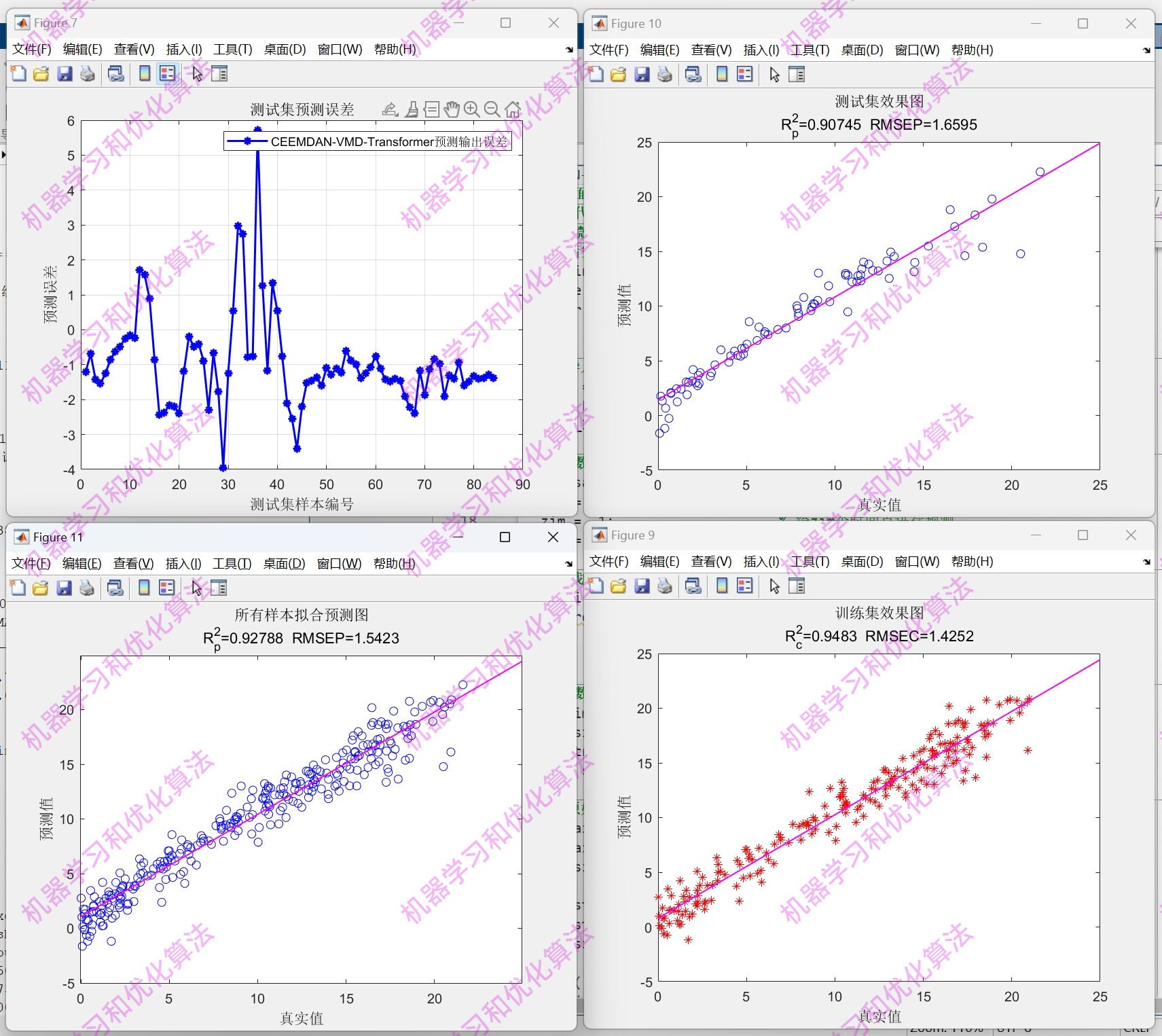Open the 工具(T) menu in Figure 9
Screen dimensions: 1162x1036
(810, 562)
